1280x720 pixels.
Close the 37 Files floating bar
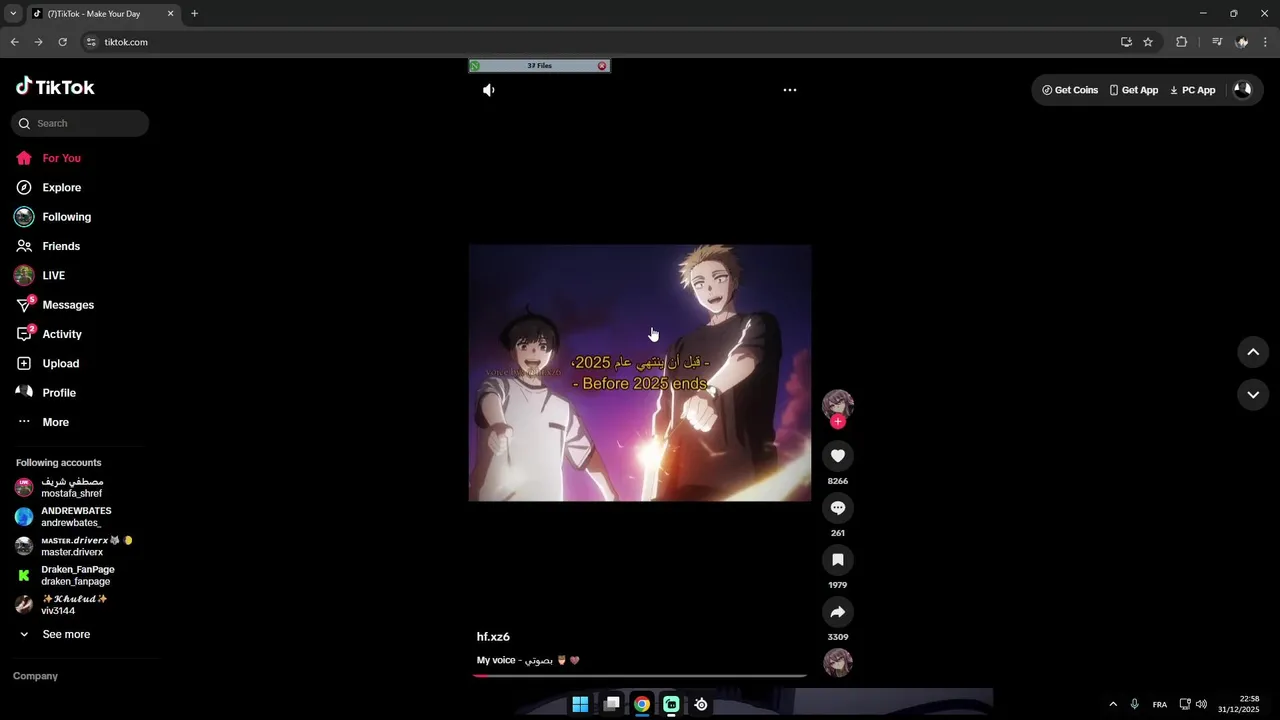click(x=602, y=66)
